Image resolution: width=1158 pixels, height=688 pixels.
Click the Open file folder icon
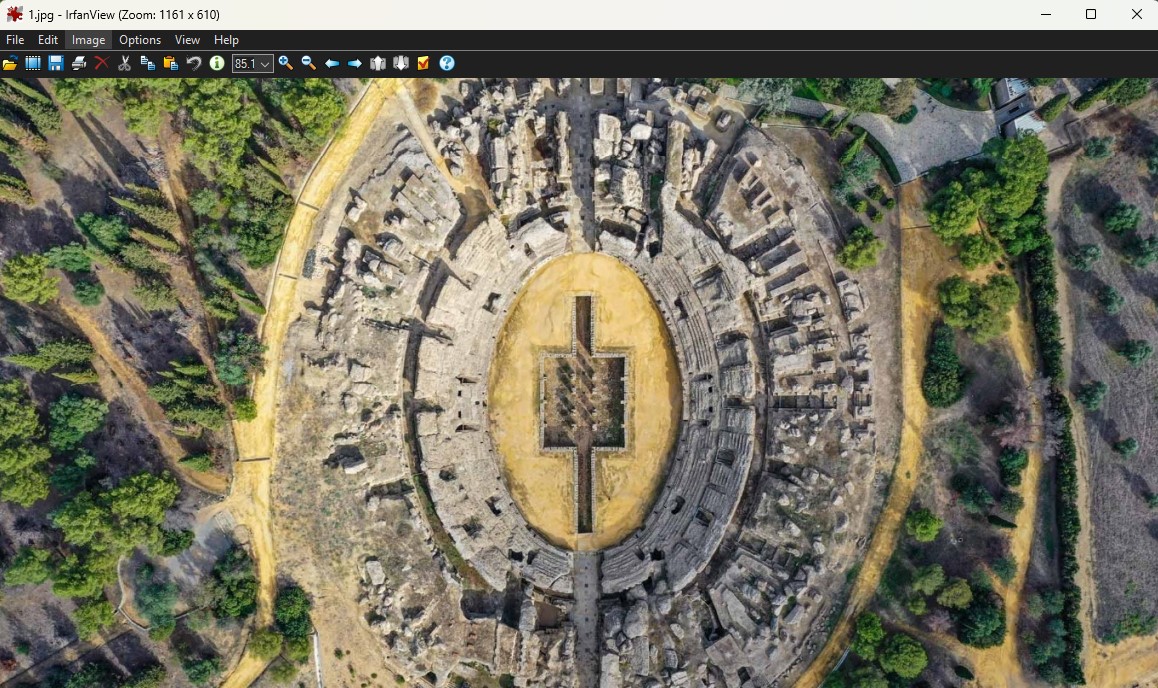click(x=10, y=63)
